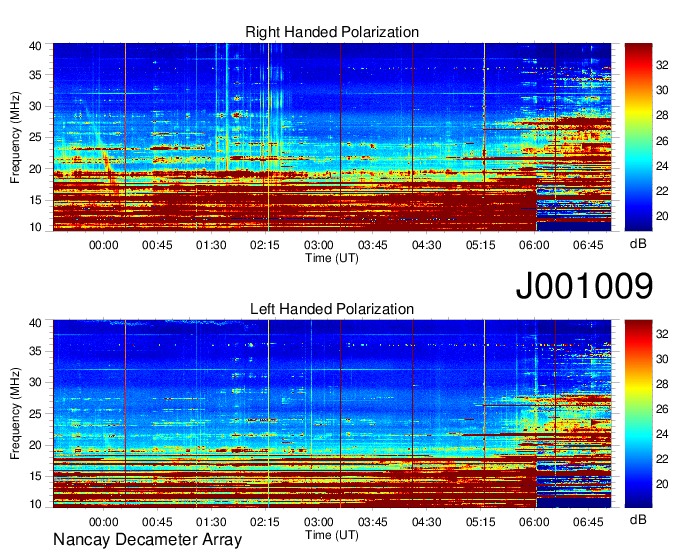Click the 32 dB value on Left Handed colorbar
Screen dimensions: 680x552
click(662, 334)
